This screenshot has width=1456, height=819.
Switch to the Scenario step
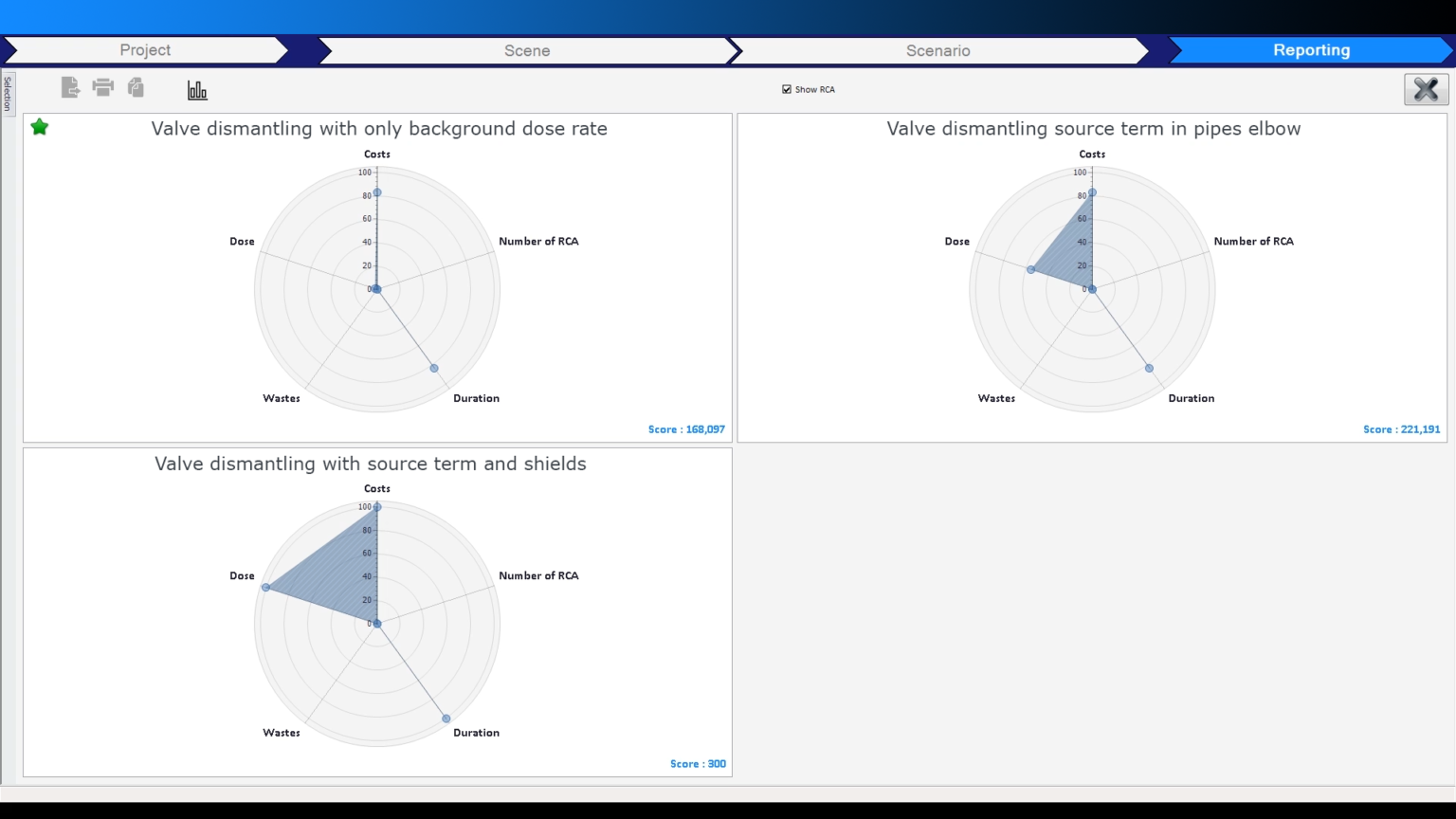pyautogui.click(x=937, y=50)
